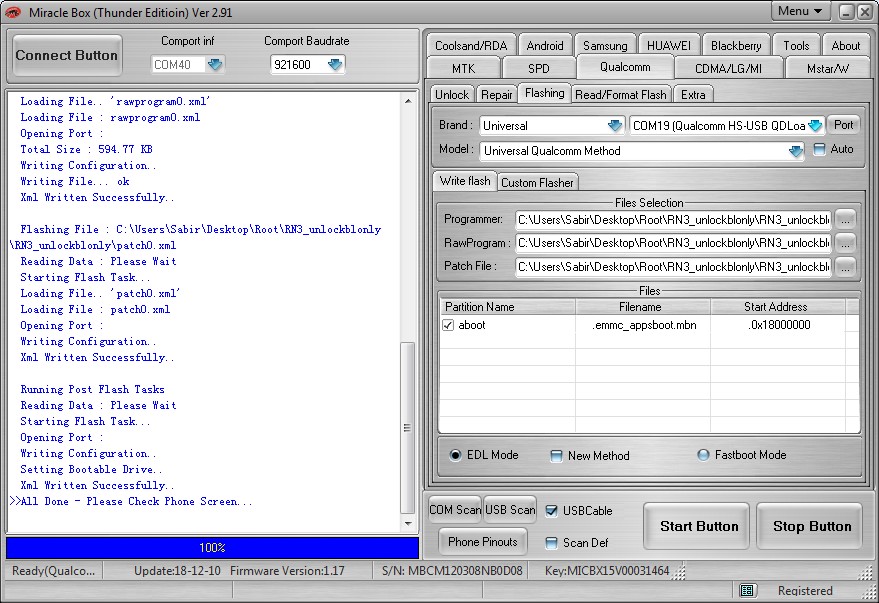
Task: Select the Qualcomm tab
Action: (625, 67)
